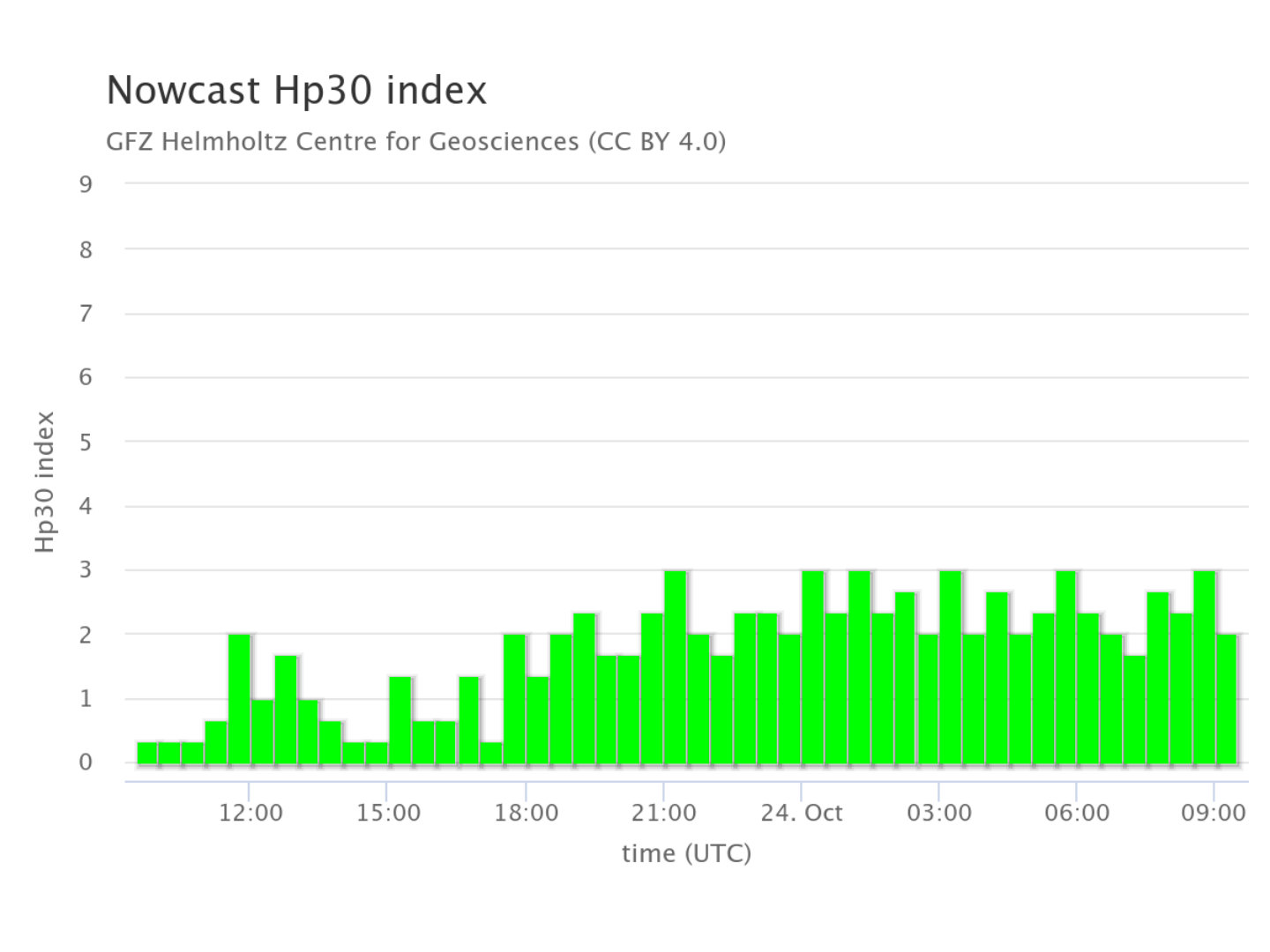
Task: Click the y-axis value label 0
Action: (x=86, y=762)
